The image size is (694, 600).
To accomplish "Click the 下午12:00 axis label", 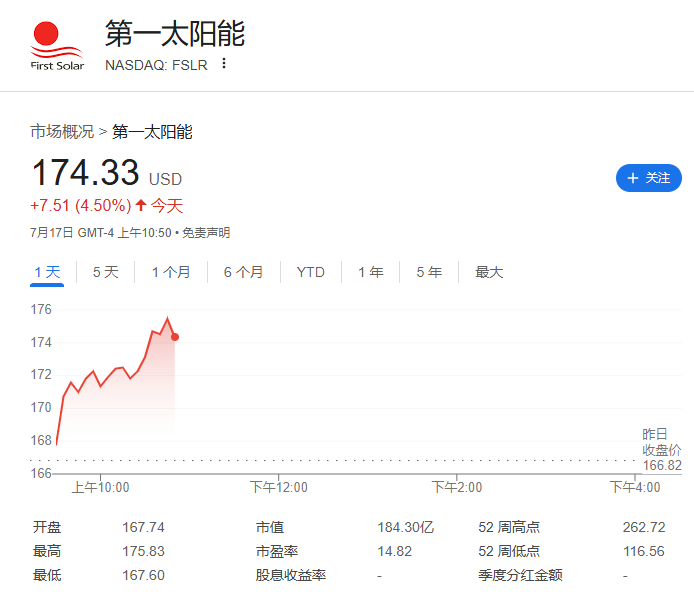I will click(278, 487).
